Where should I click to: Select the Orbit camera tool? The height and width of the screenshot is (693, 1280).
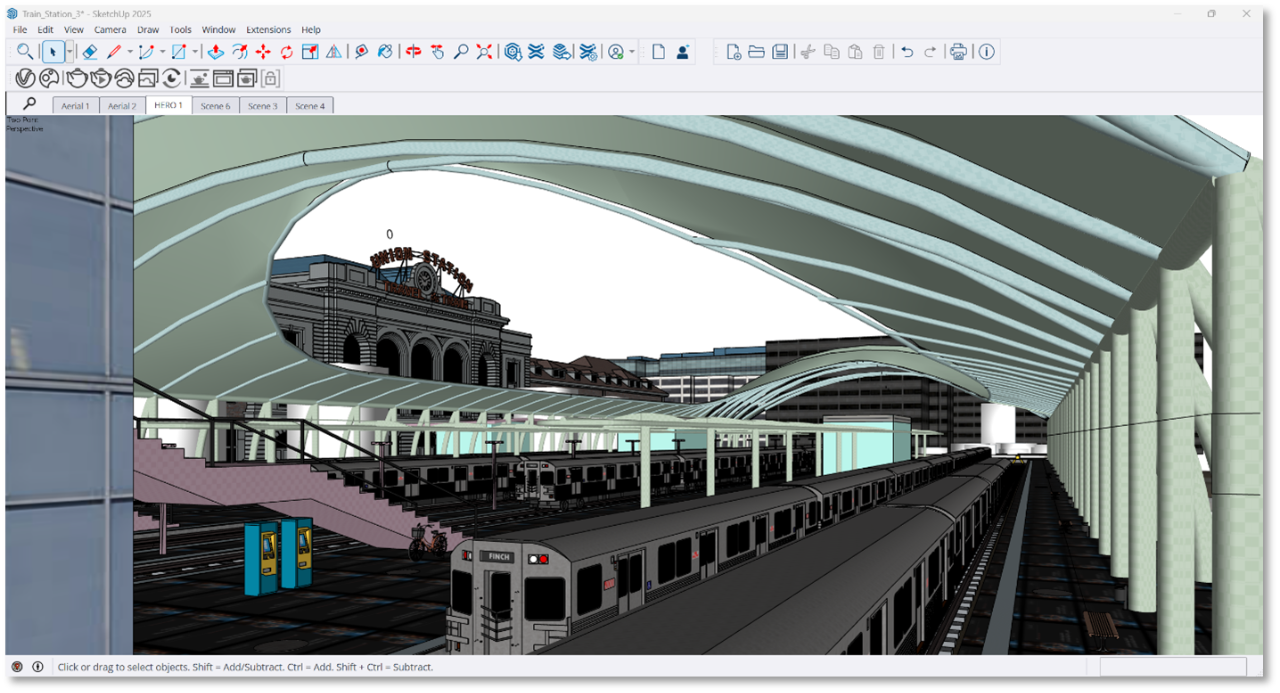(x=413, y=52)
